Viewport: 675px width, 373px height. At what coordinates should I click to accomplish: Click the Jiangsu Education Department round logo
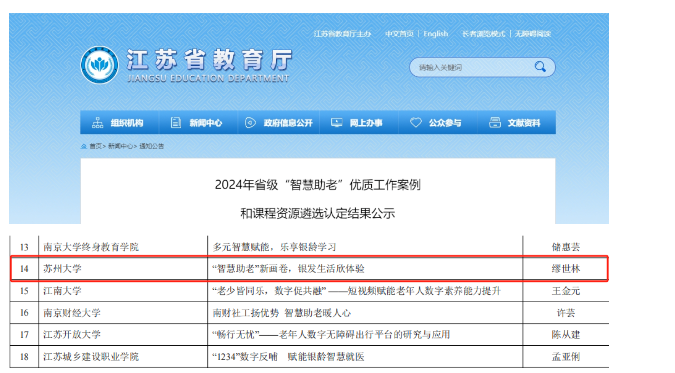tap(99, 65)
